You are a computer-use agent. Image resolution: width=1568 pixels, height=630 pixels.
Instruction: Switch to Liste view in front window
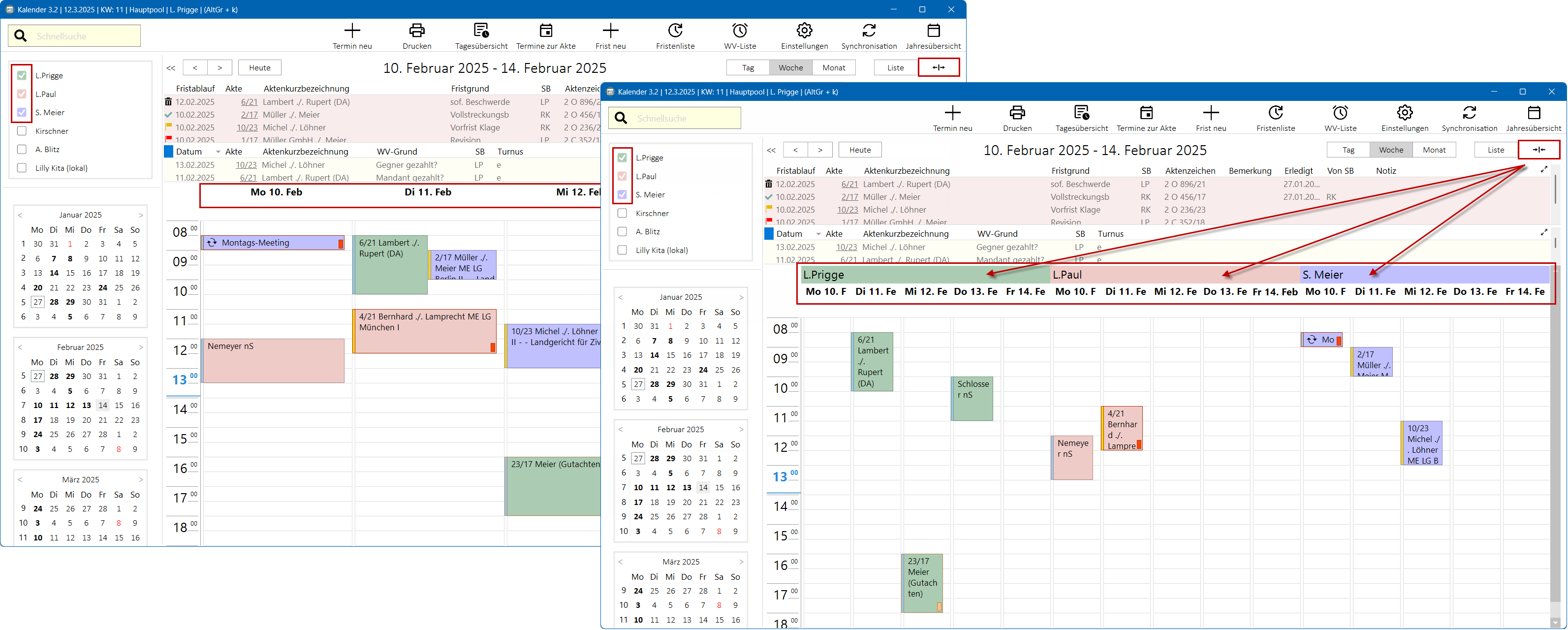1496,150
